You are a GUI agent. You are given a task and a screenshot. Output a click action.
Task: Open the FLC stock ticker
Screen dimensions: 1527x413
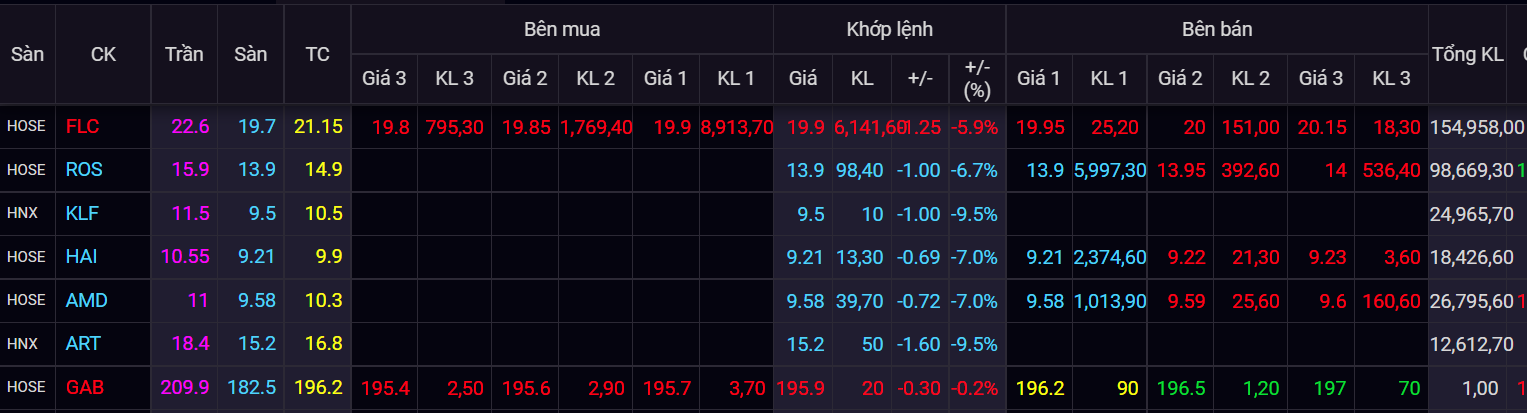click(82, 127)
